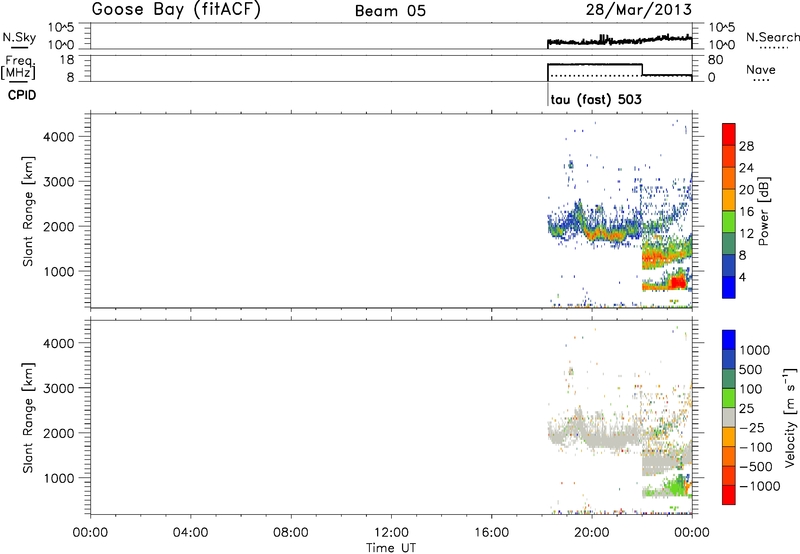This screenshot has height=554, width=800.
Task: Click the "Freq. [MHz]" axis label
Action: coord(18,67)
